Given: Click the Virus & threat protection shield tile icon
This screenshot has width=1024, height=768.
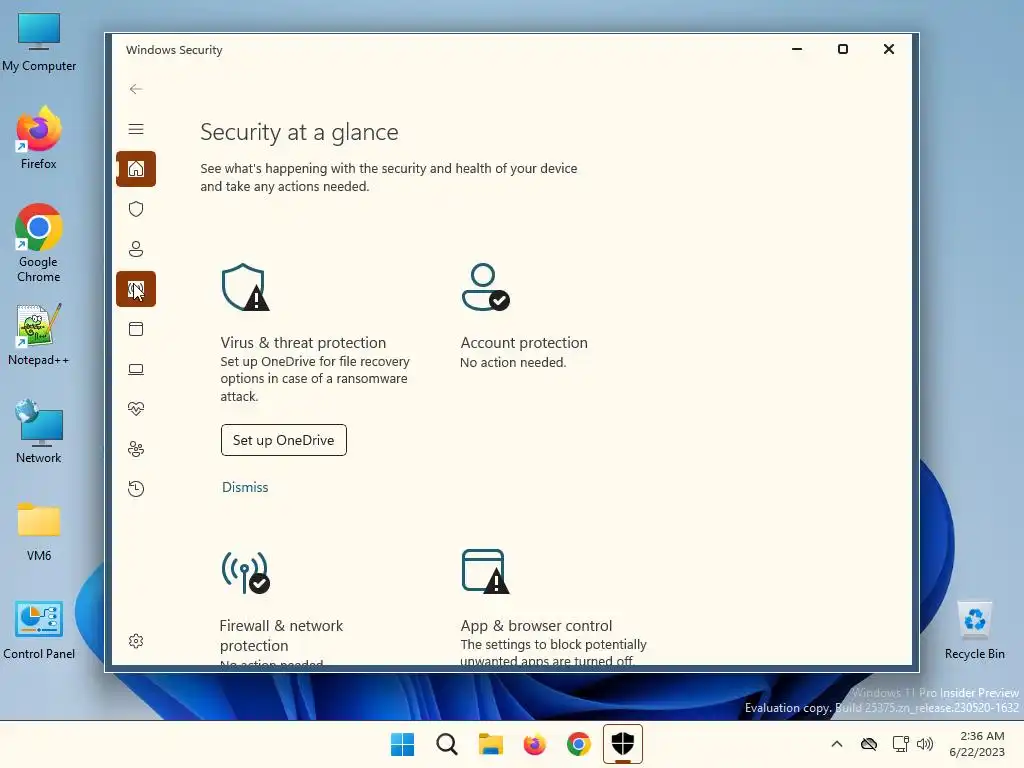Looking at the screenshot, I should pos(245,287).
